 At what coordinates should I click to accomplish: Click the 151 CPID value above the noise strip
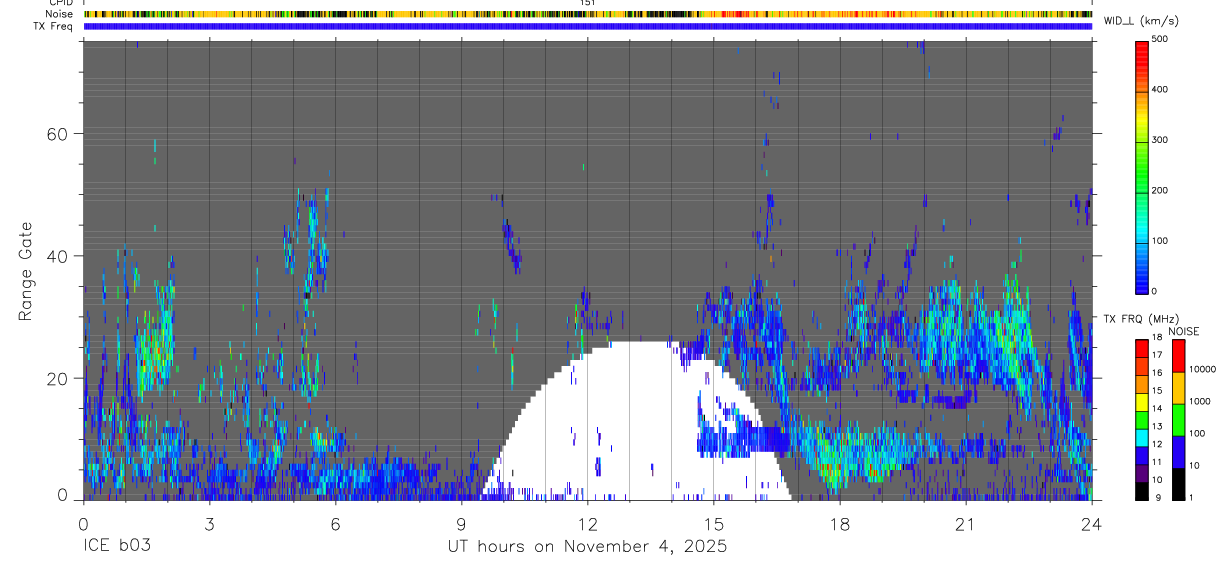(x=588, y=3)
